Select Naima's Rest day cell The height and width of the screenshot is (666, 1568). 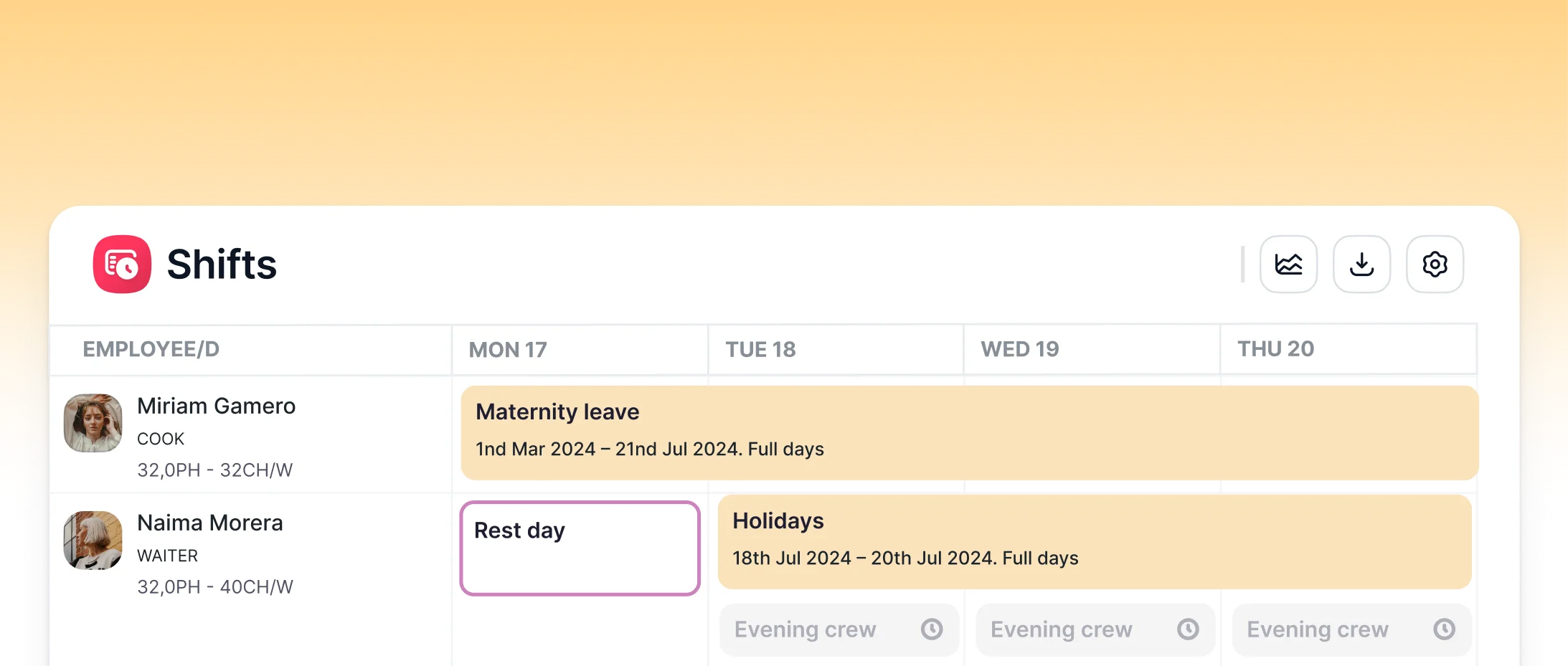[x=580, y=548]
